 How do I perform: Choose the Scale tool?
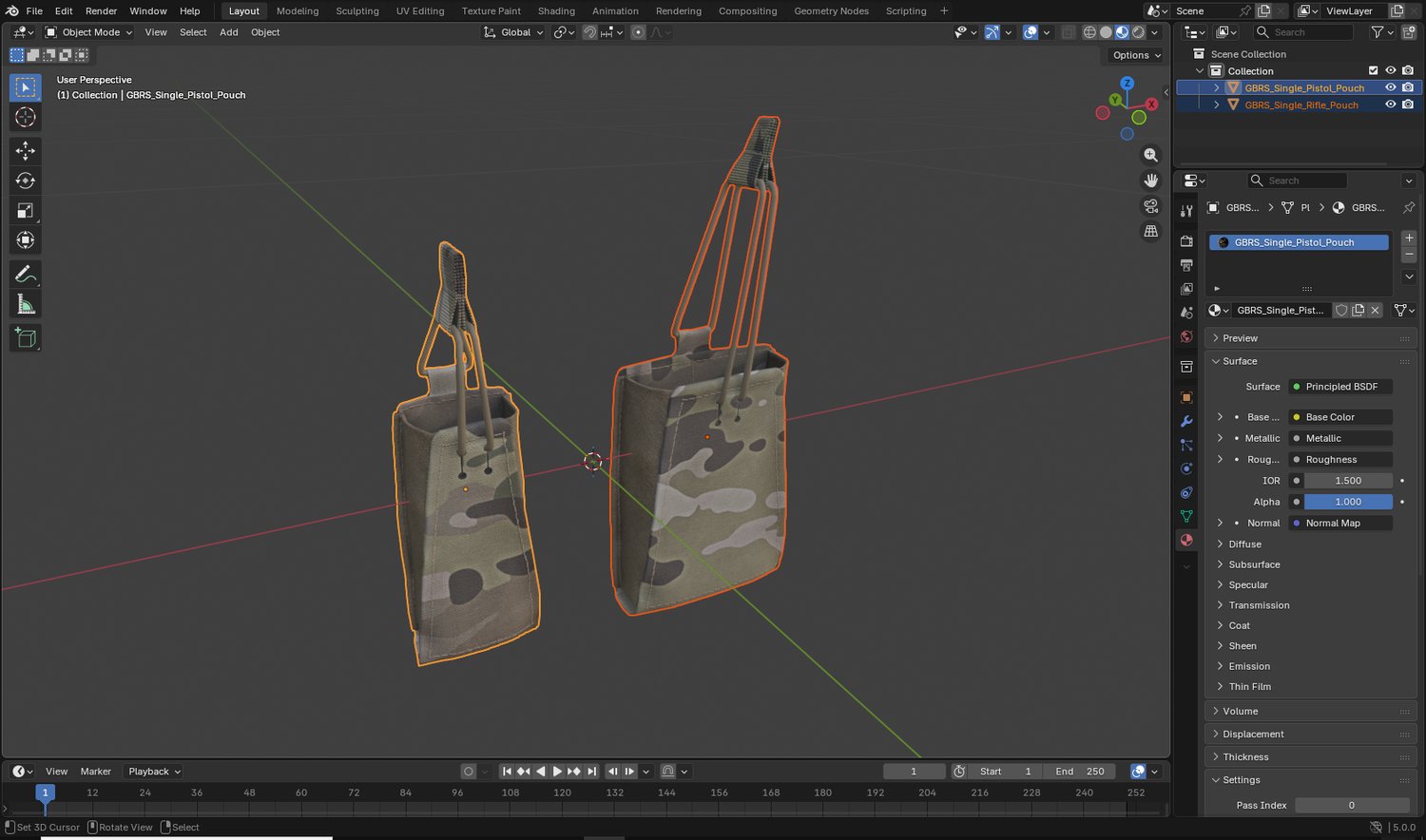point(26,211)
